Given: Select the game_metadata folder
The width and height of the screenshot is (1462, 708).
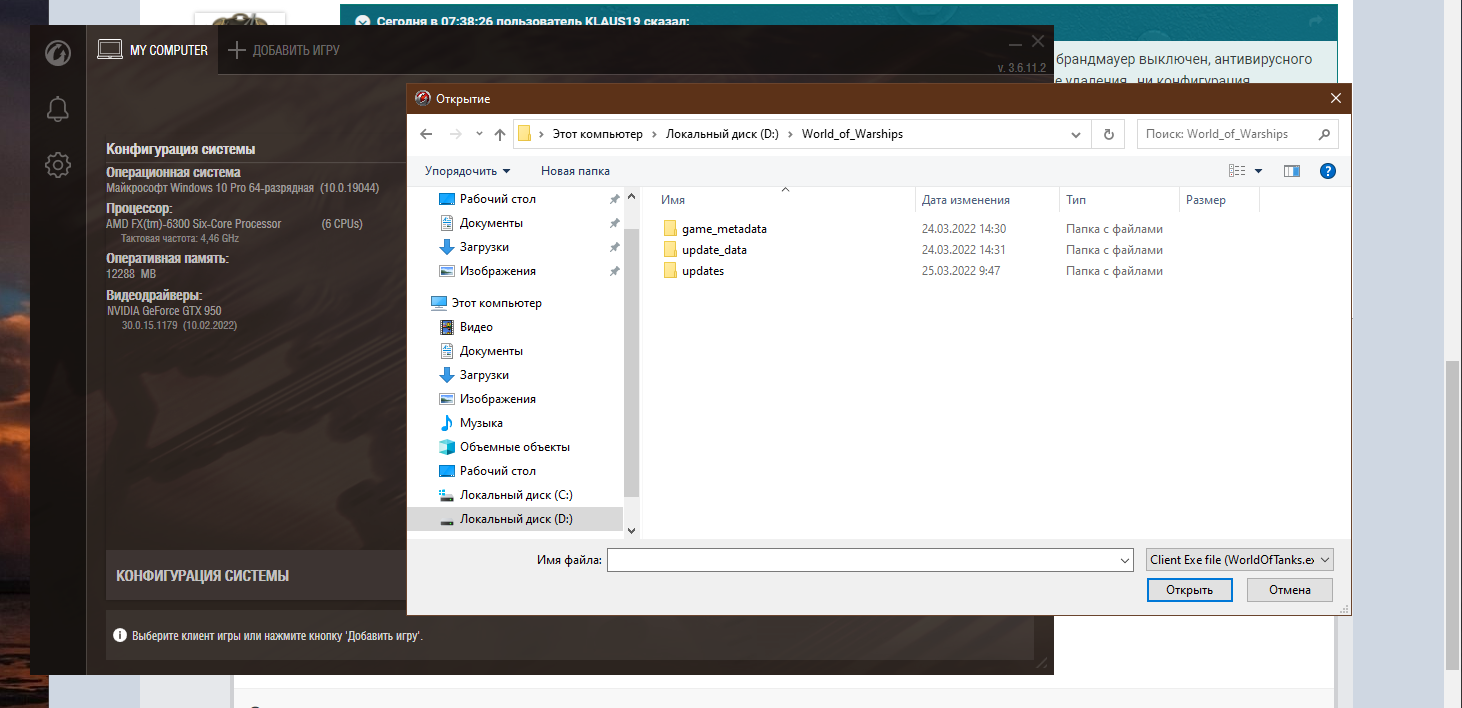Looking at the screenshot, I should [x=724, y=229].
